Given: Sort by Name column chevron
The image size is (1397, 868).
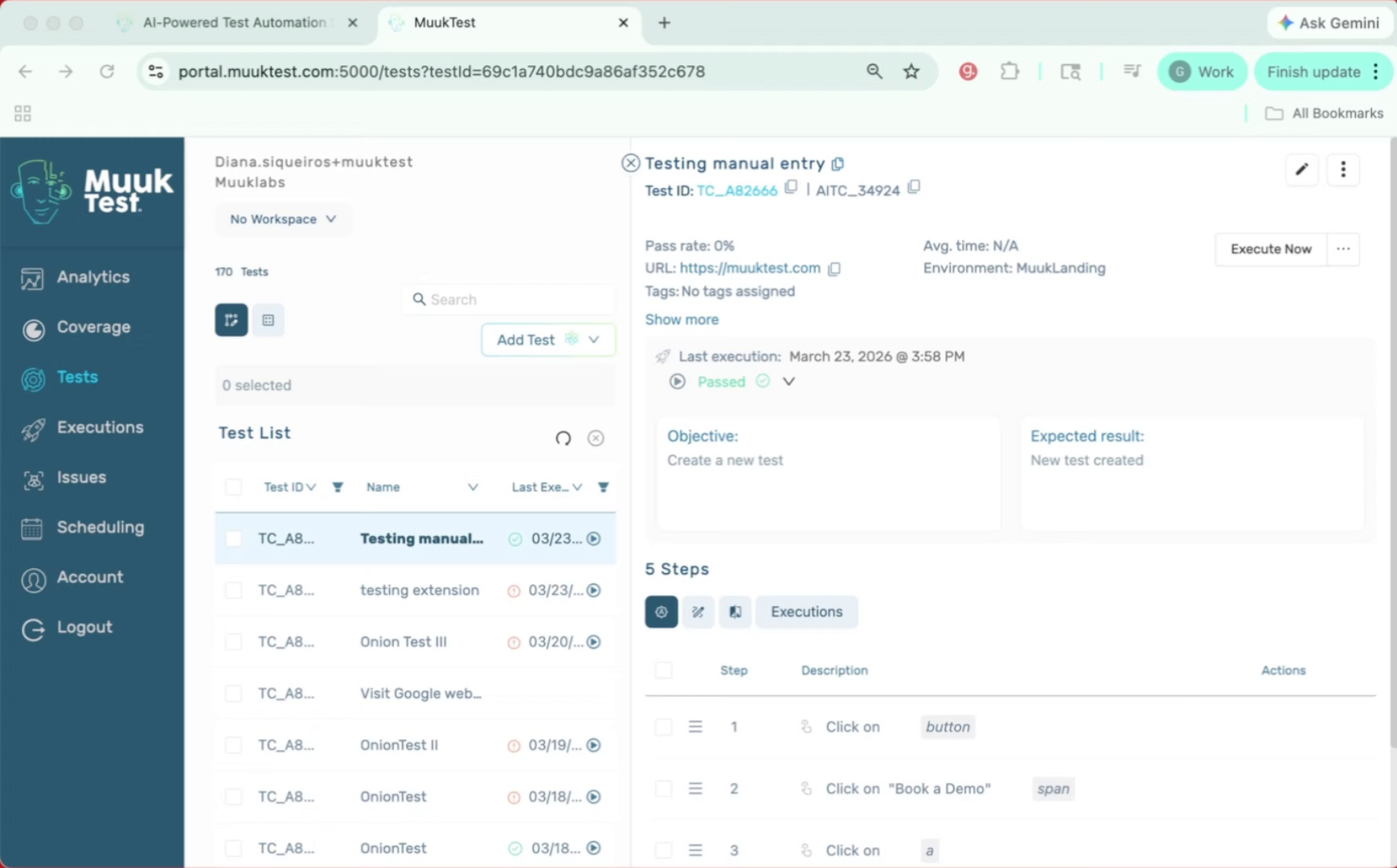Looking at the screenshot, I should click(473, 487).
